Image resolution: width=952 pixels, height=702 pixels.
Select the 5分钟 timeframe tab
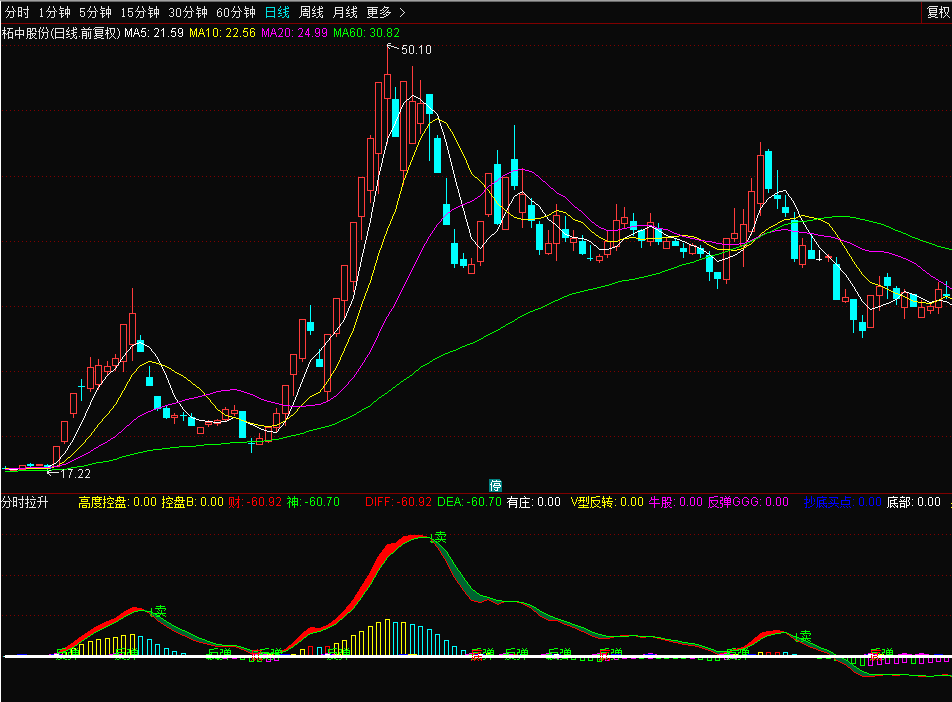click(x=95, y=12)
